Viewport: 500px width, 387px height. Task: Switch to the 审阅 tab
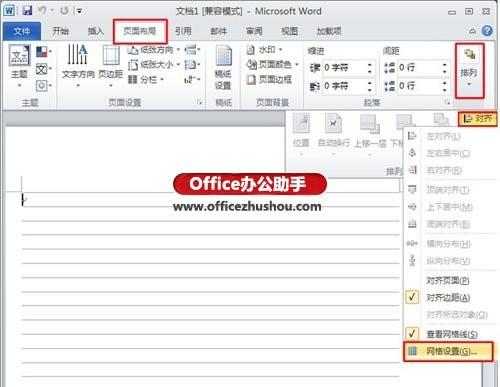254,31
